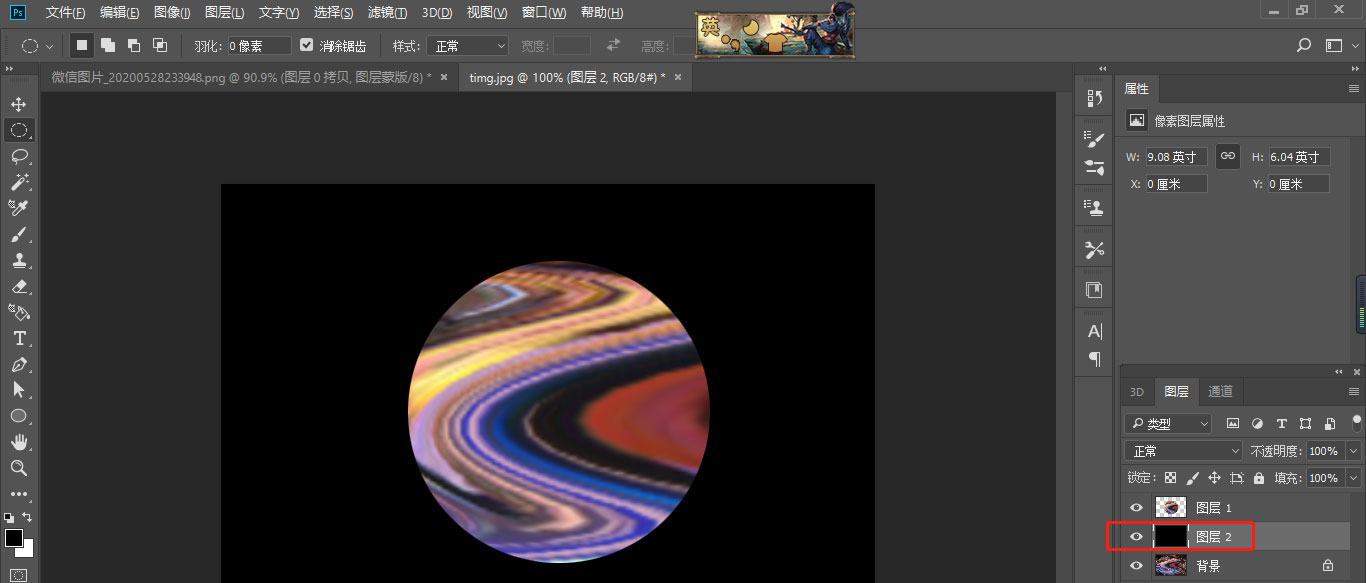
Task: Activate the Zoom tool
Action: point(19,468)
